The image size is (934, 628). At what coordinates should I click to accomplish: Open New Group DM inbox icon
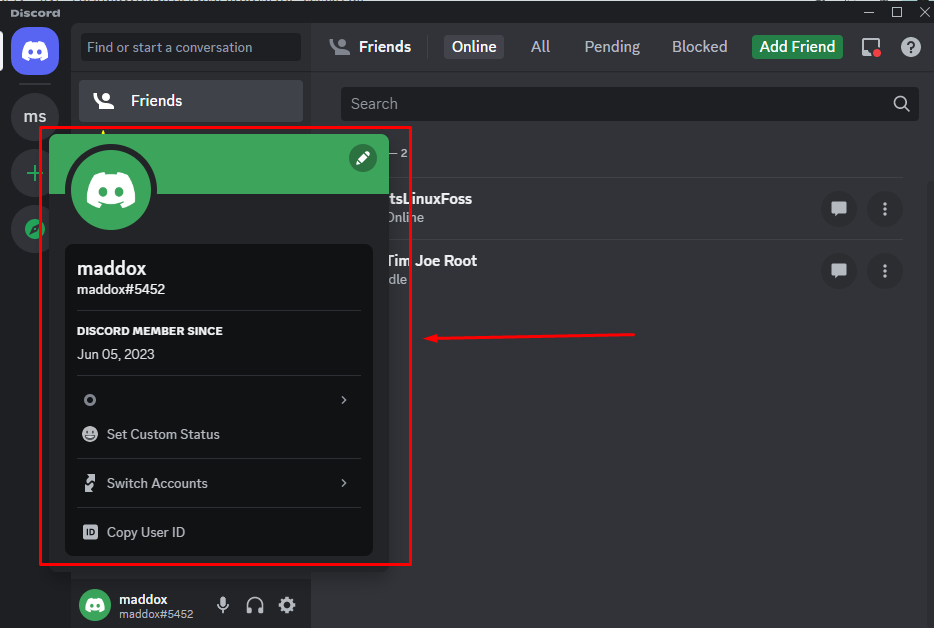tap(871, 47)
